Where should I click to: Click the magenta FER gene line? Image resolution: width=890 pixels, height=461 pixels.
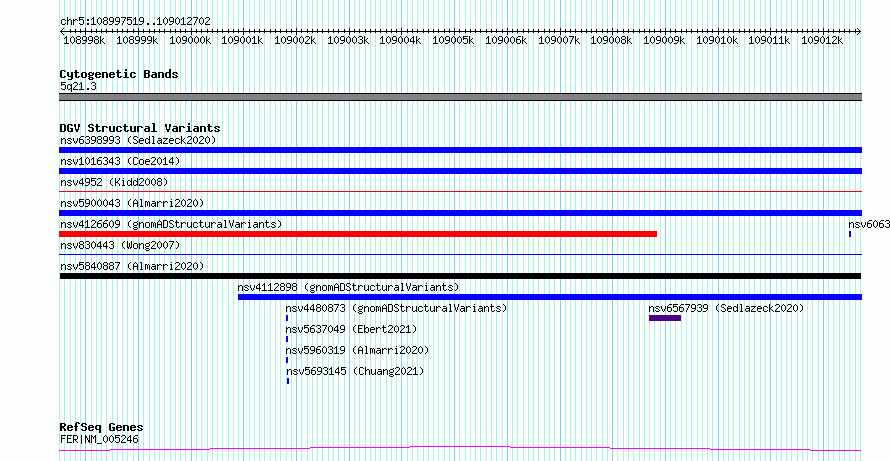[460, 449]
